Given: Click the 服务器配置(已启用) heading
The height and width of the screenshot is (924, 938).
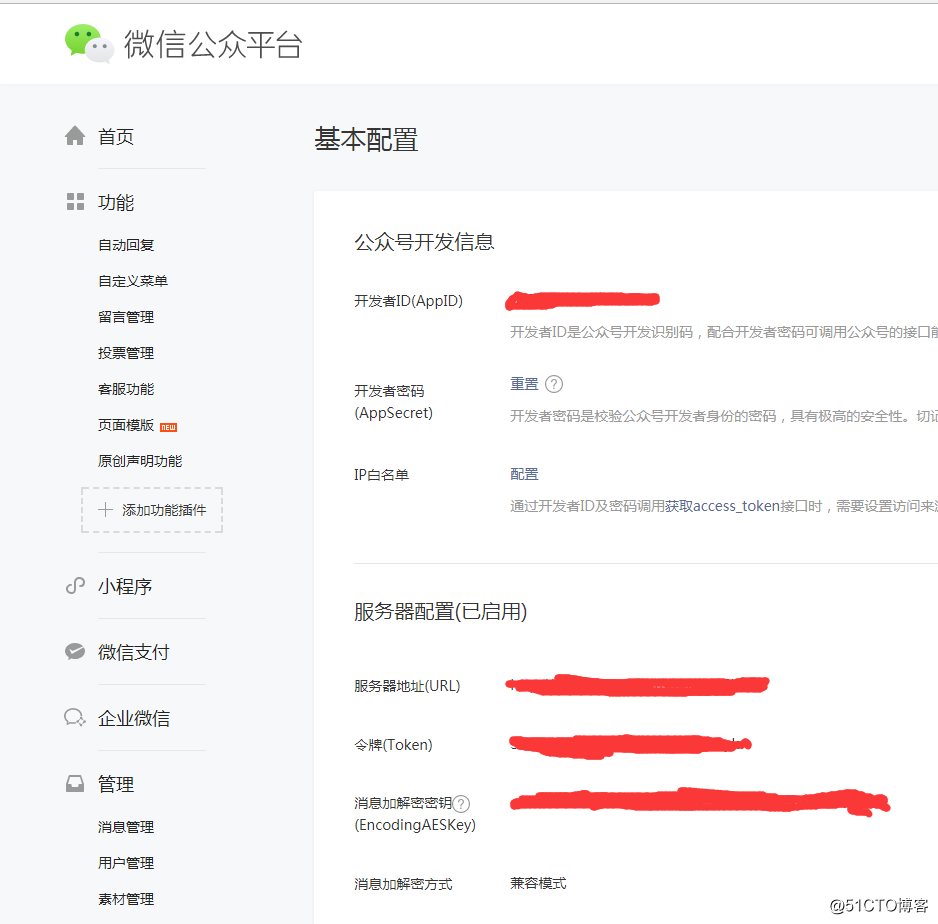Looking at the screenshot, I should (440, 611).
